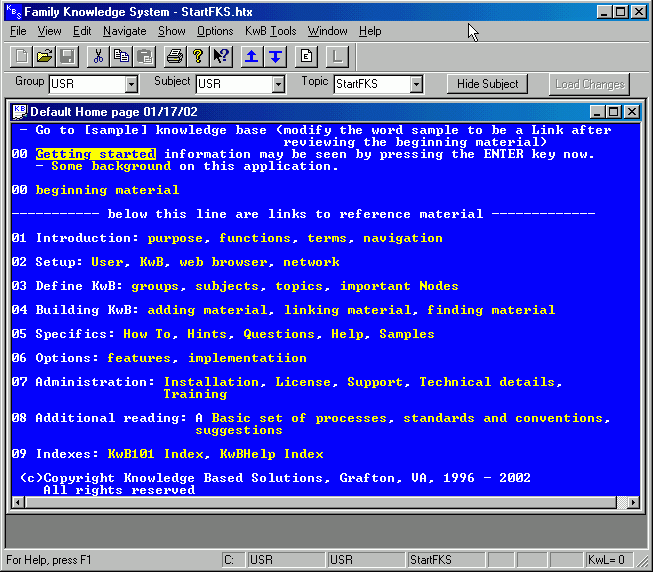Open the finding material link
The image size is (653, 572).
491,310
